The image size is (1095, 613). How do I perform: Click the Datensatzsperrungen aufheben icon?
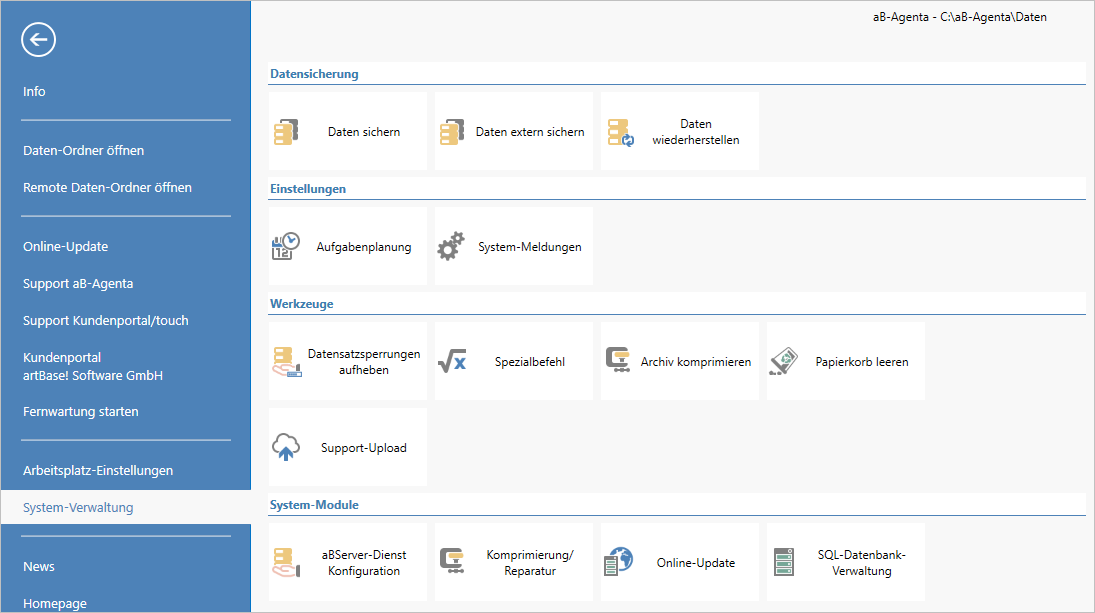click(287, 362)
